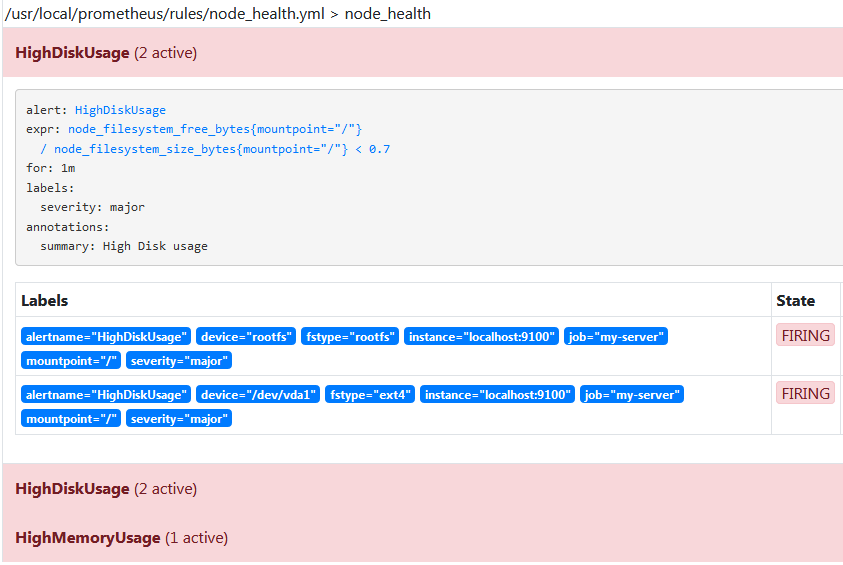The width and height of the screenshot is (843, 565).
Task: Open the HighDiskUsage alert name link in the rule
Action: point(120,110)
